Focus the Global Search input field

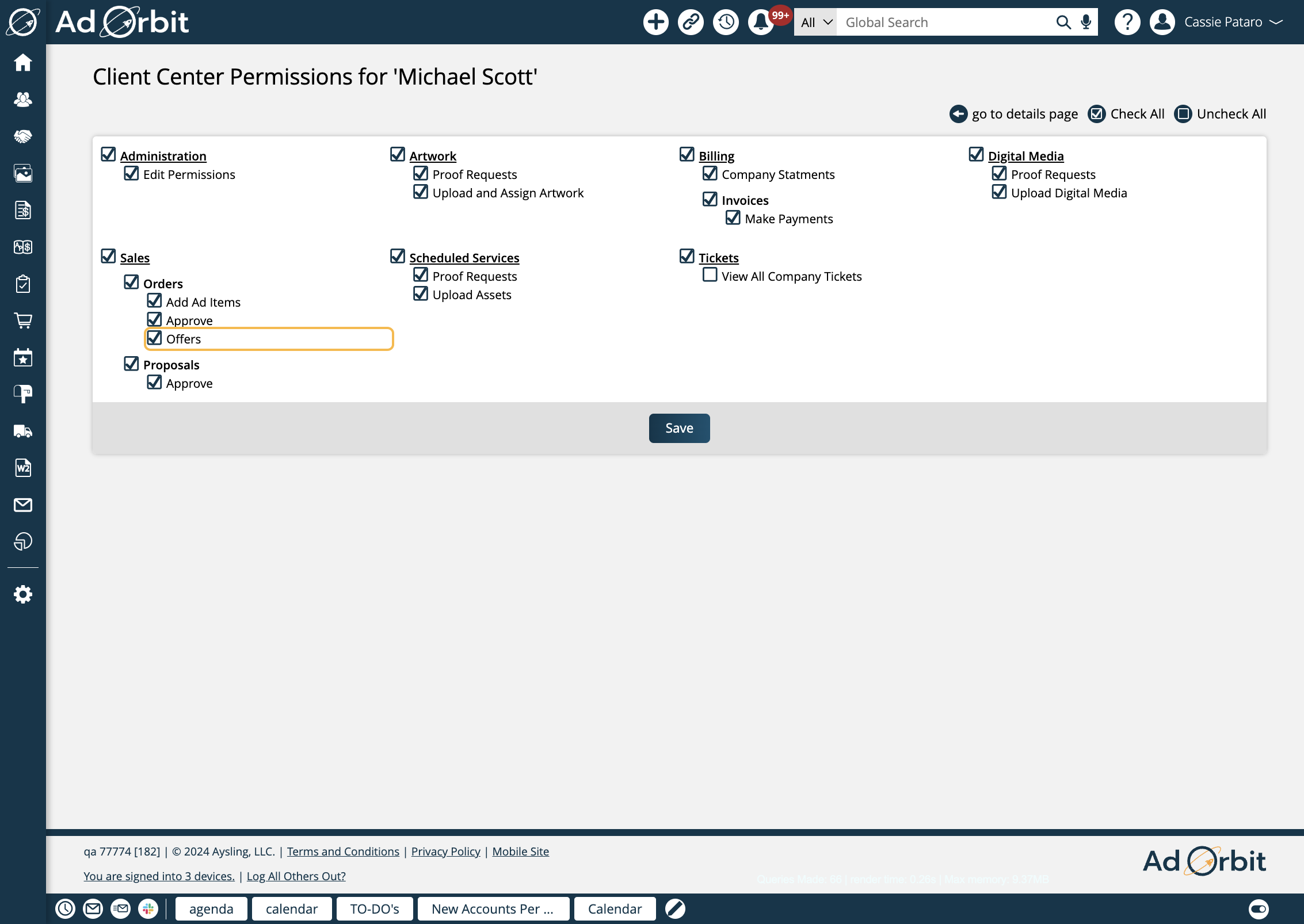pyautogui.click(x=944, y=22)
